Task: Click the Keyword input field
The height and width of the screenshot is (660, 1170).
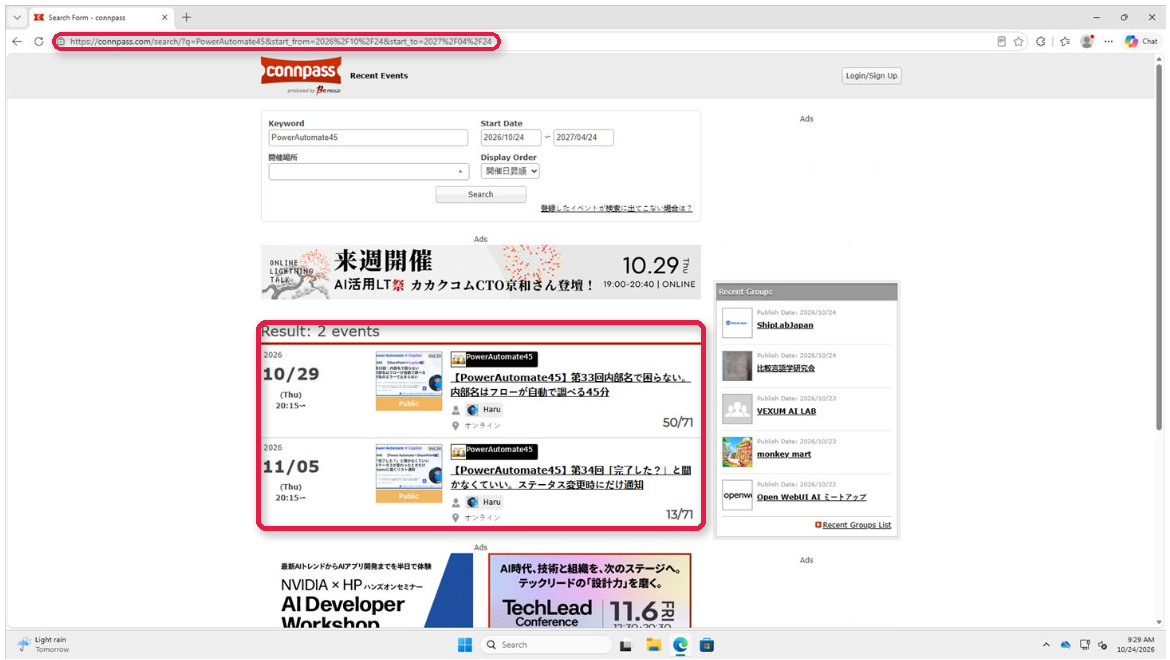Action: point(368,137)
